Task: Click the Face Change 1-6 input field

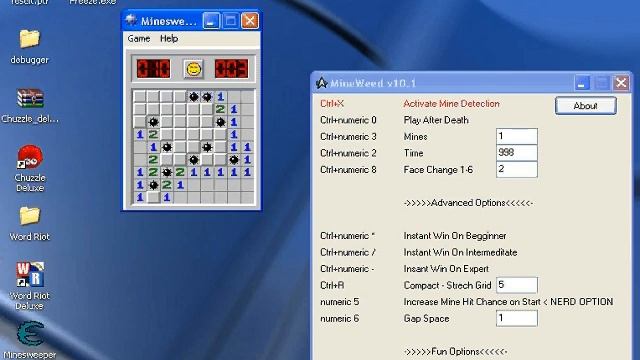Action: (516, 169)
